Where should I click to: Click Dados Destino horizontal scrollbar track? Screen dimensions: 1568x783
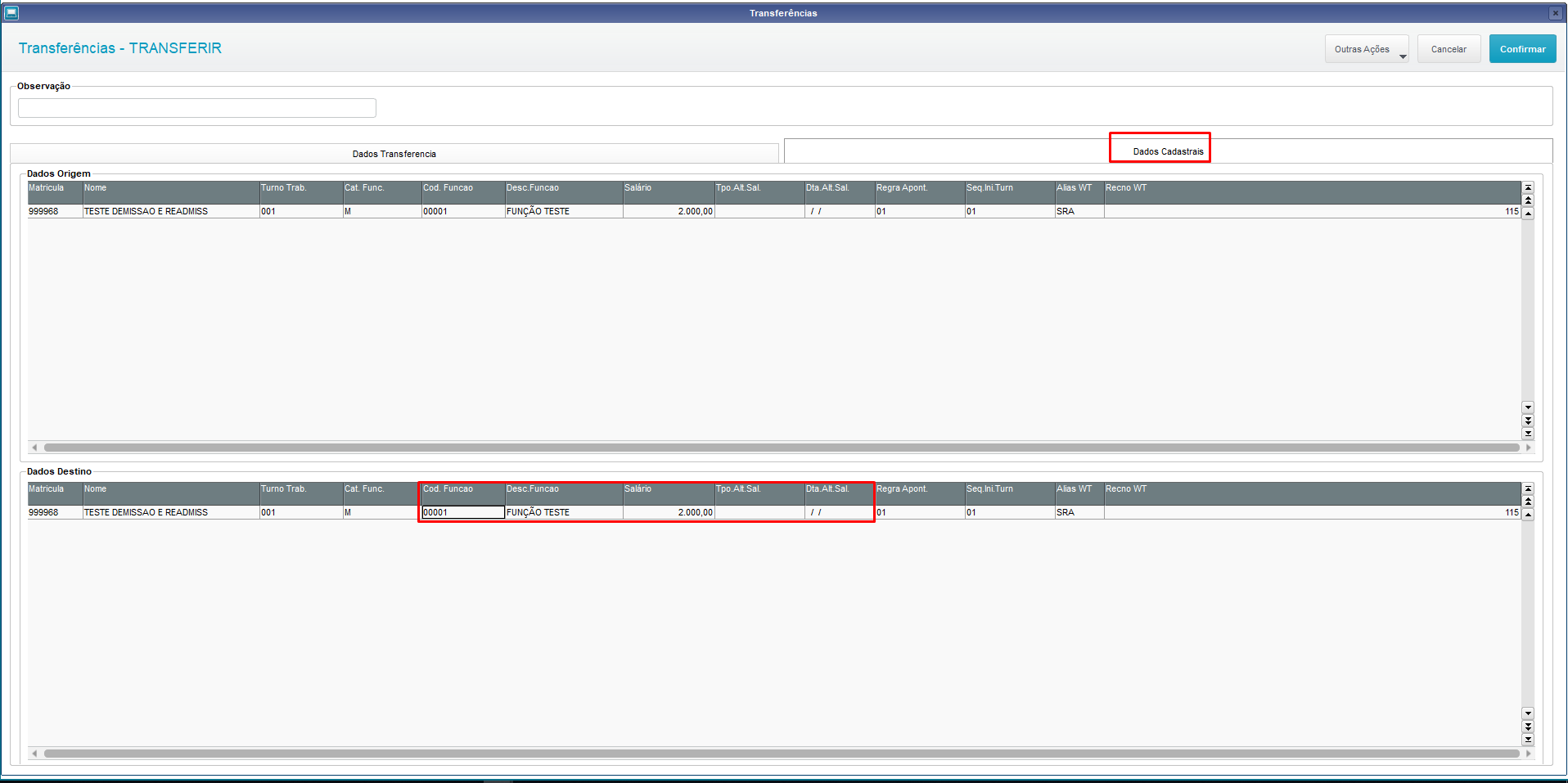click(782, 754)
